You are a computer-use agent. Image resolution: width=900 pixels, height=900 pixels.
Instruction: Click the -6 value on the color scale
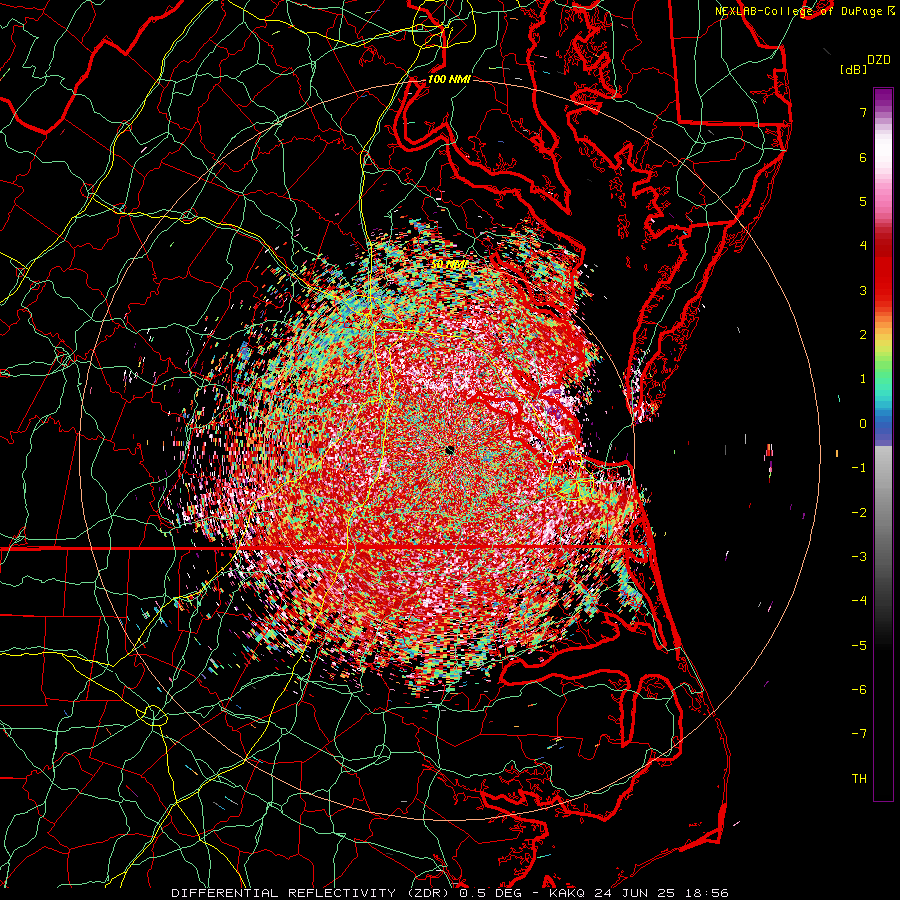tap(859, 690)
